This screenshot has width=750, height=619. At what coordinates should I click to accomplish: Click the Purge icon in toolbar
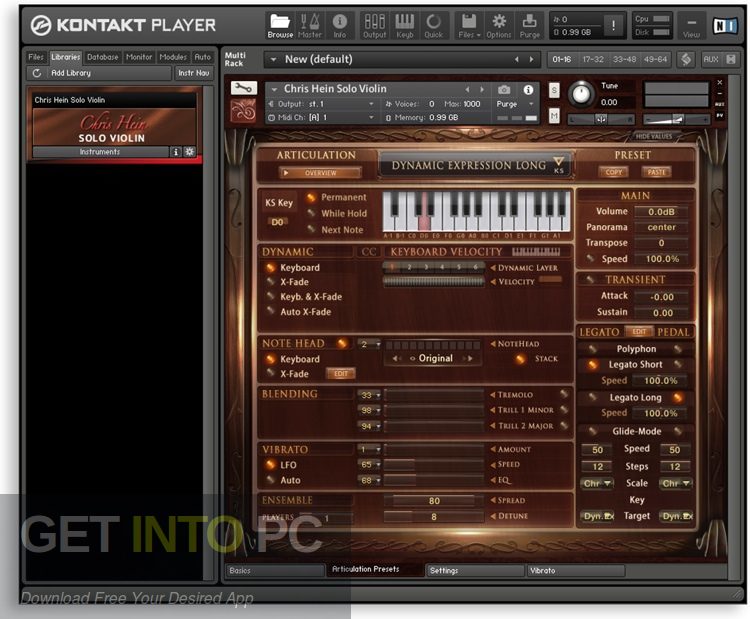point(529,26)
